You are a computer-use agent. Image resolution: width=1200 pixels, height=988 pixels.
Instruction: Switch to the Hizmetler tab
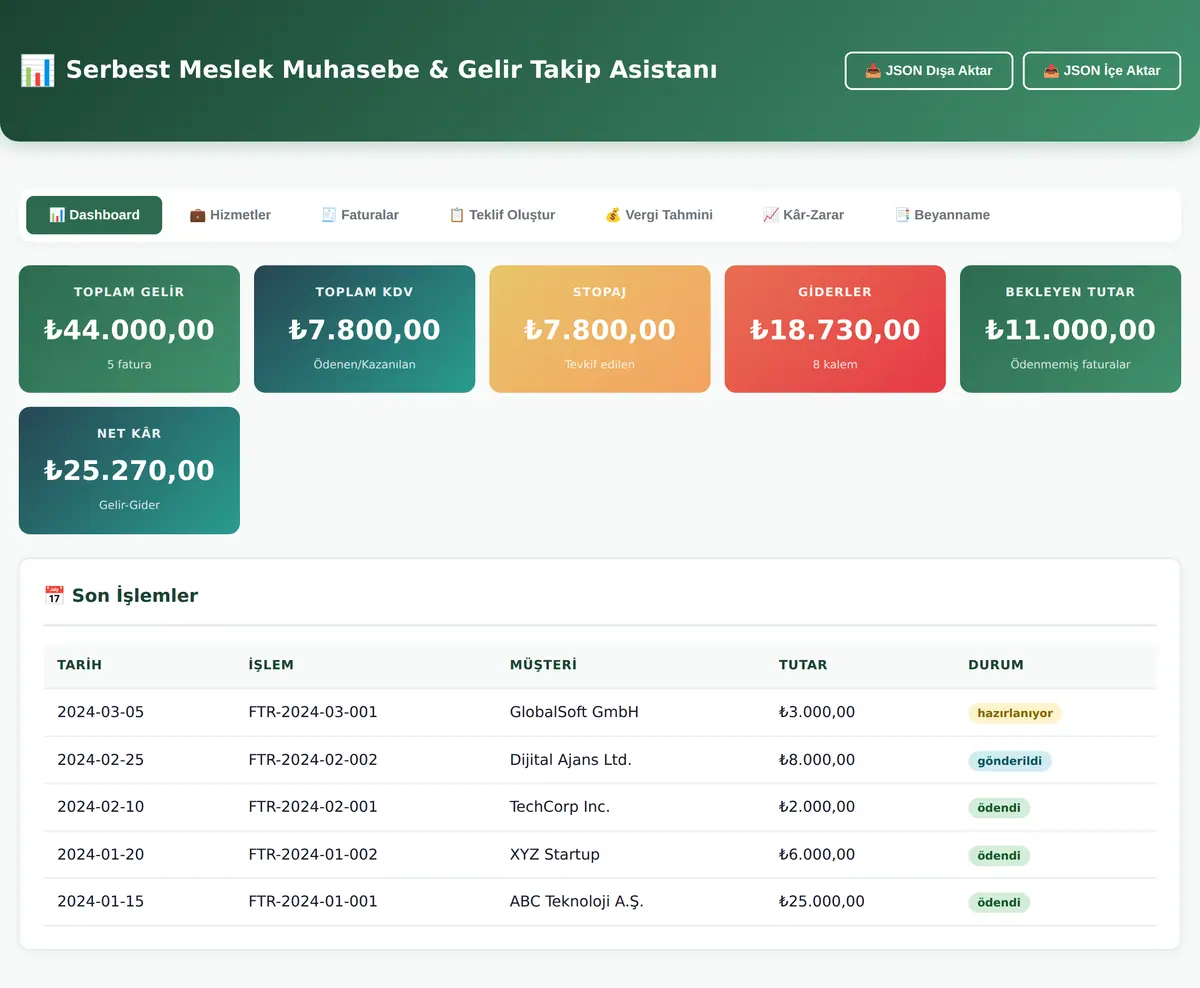tap(230, 215)
